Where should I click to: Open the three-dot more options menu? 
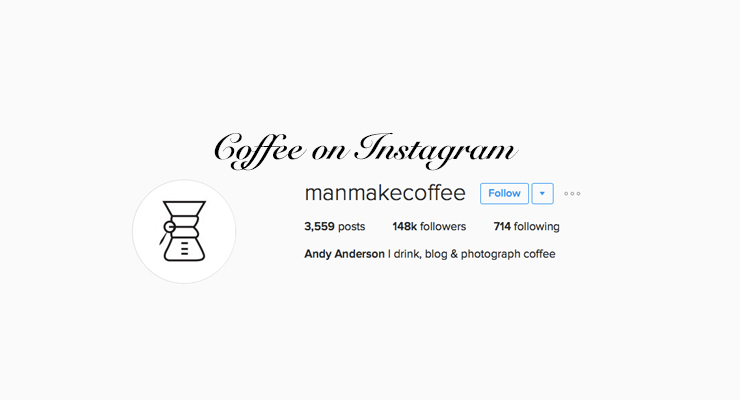(x=572, y=193)
